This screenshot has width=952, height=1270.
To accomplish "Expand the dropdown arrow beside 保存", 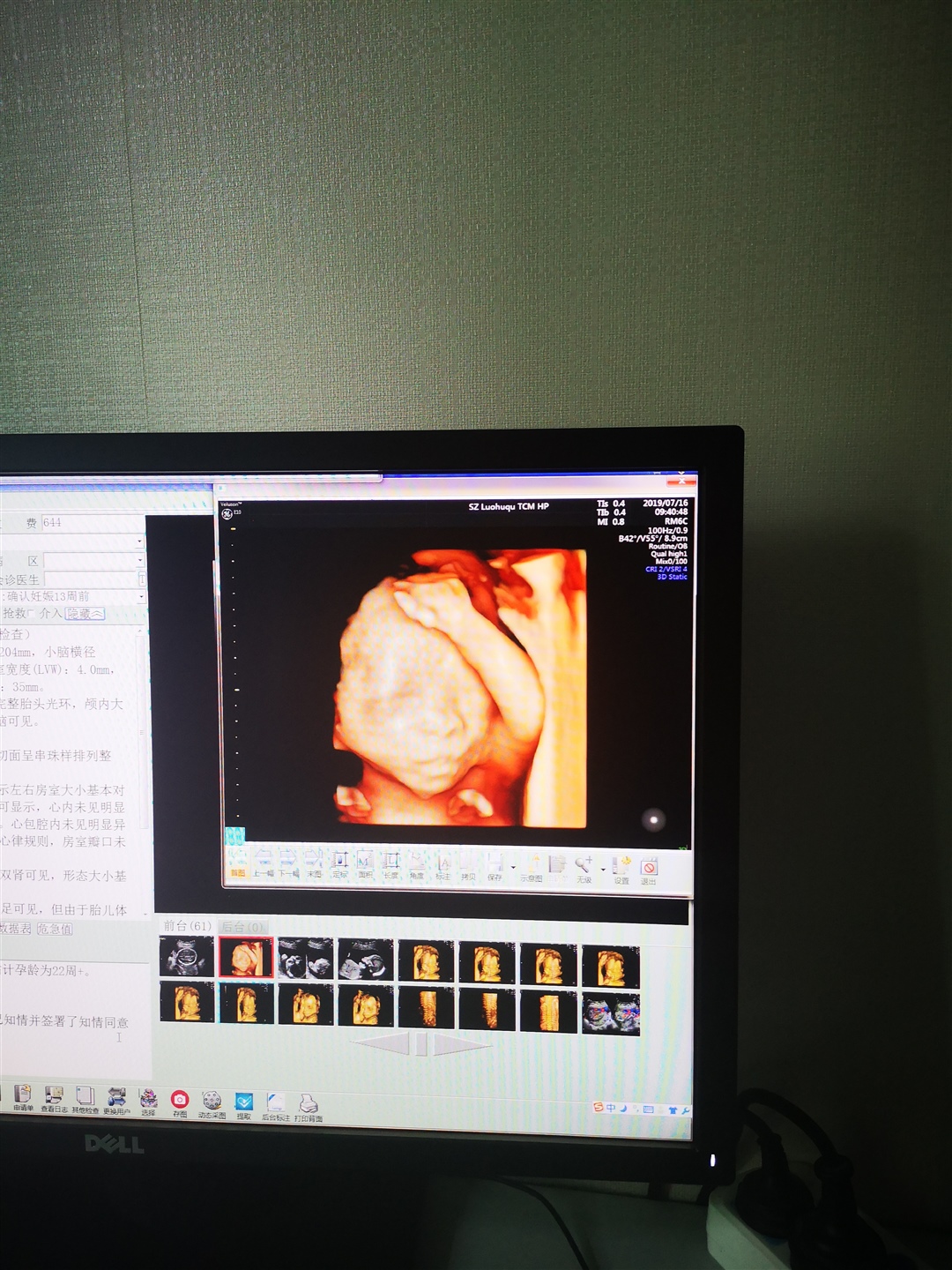I will (513, 868).
